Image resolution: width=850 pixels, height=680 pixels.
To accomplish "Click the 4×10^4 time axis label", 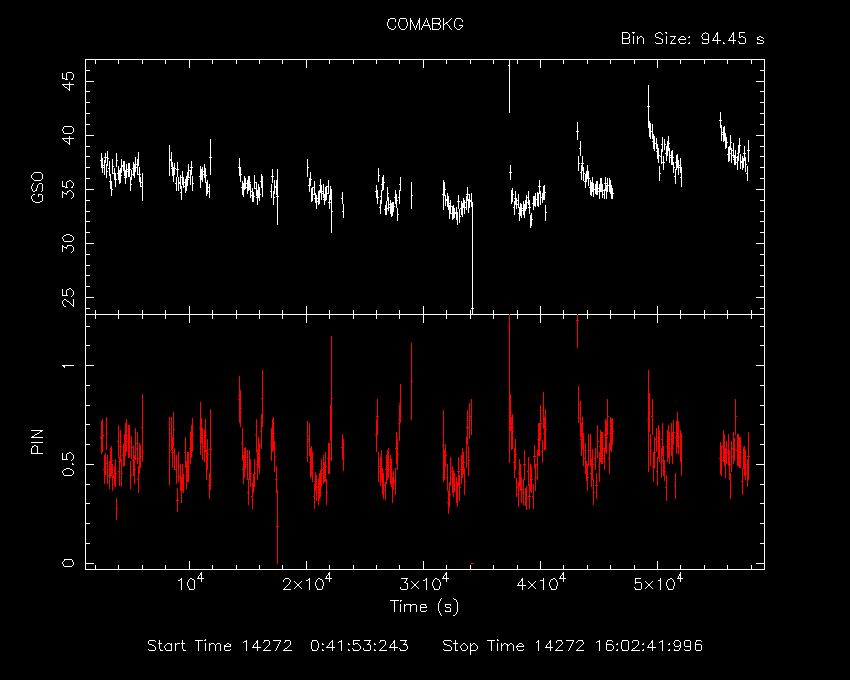I will 541,583.
